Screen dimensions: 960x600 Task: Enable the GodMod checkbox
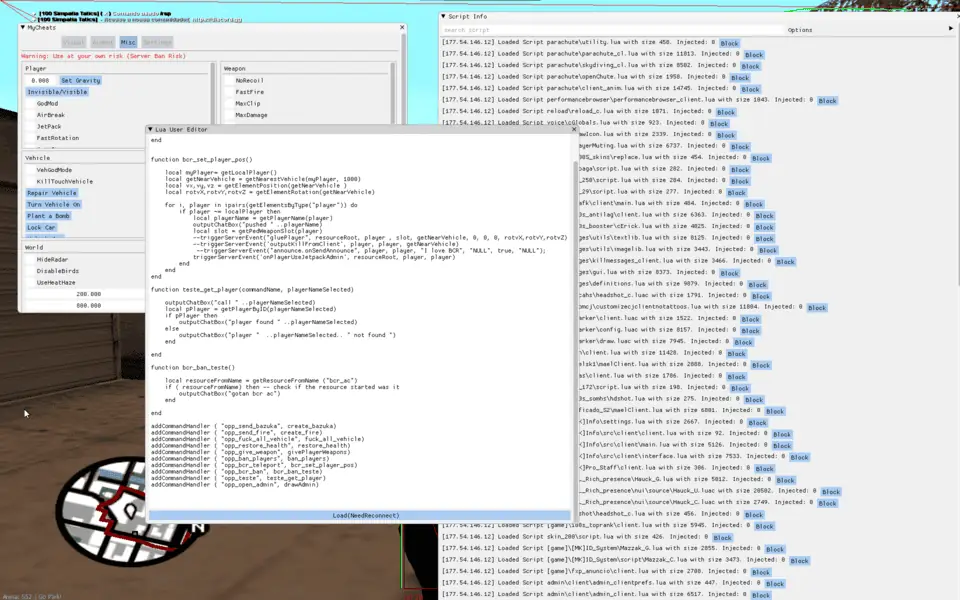coord(29,103)
